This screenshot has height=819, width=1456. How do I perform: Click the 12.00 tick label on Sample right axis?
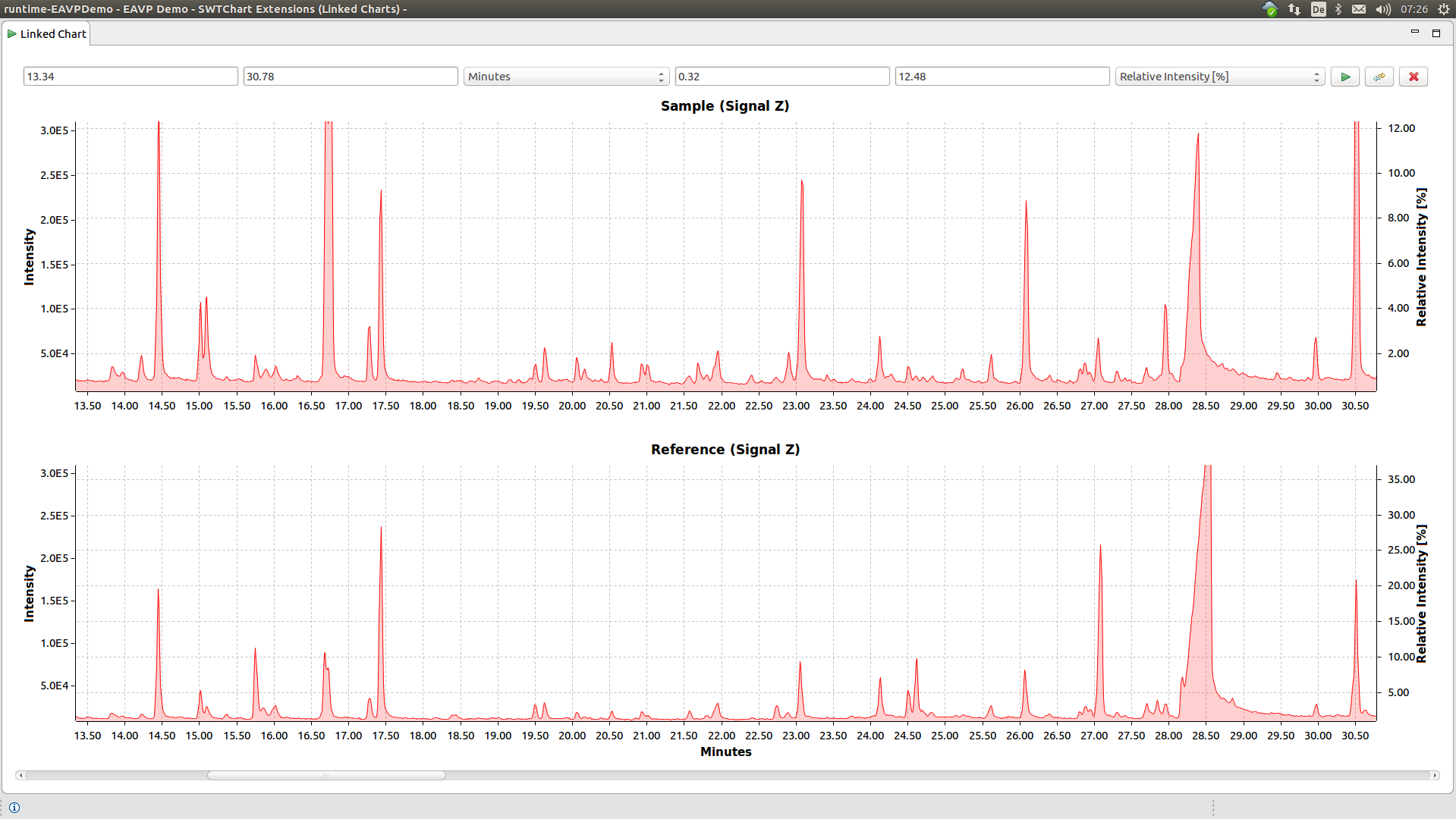[1401, 128]
